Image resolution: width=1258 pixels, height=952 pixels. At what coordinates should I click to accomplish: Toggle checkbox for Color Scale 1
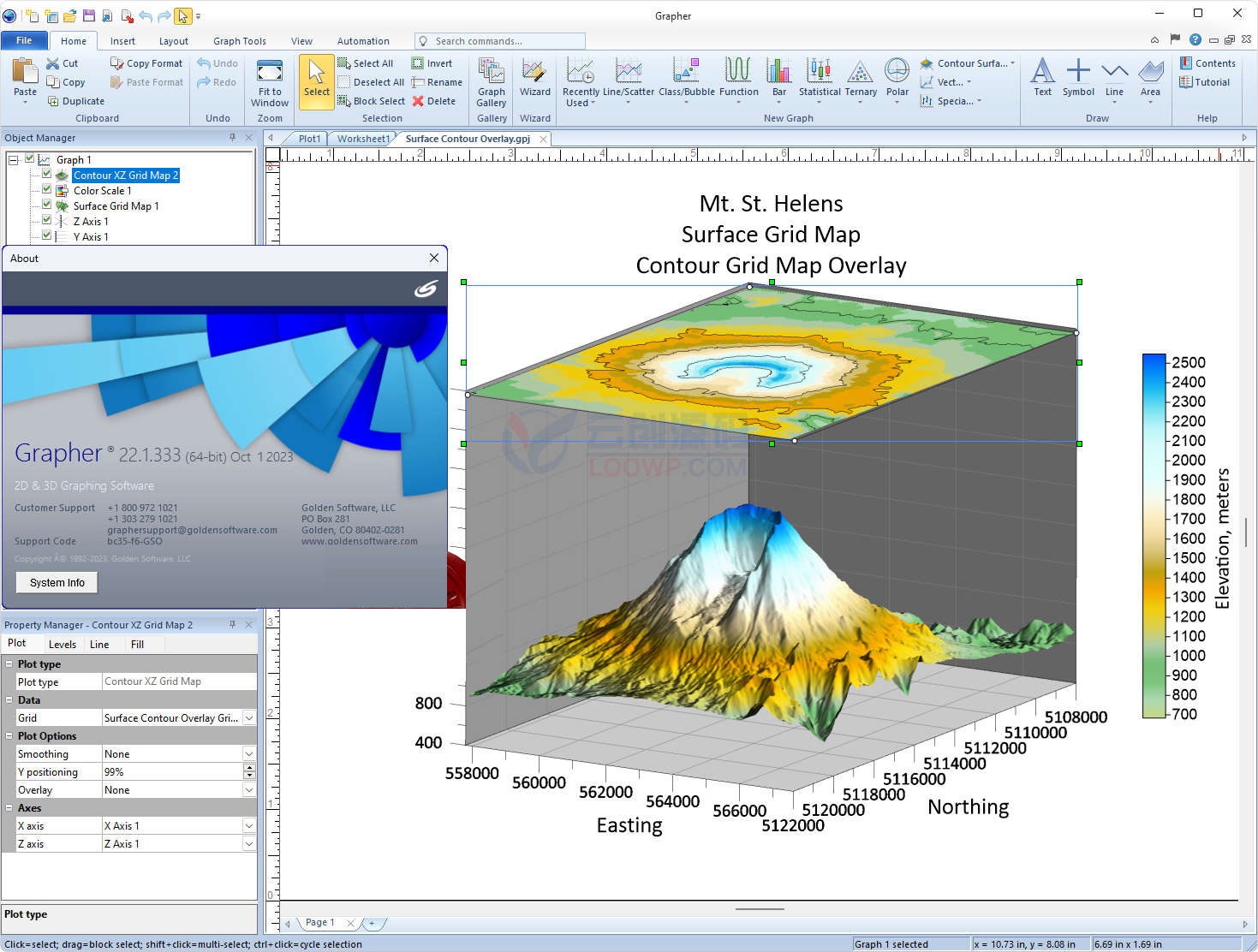point(47,190)
